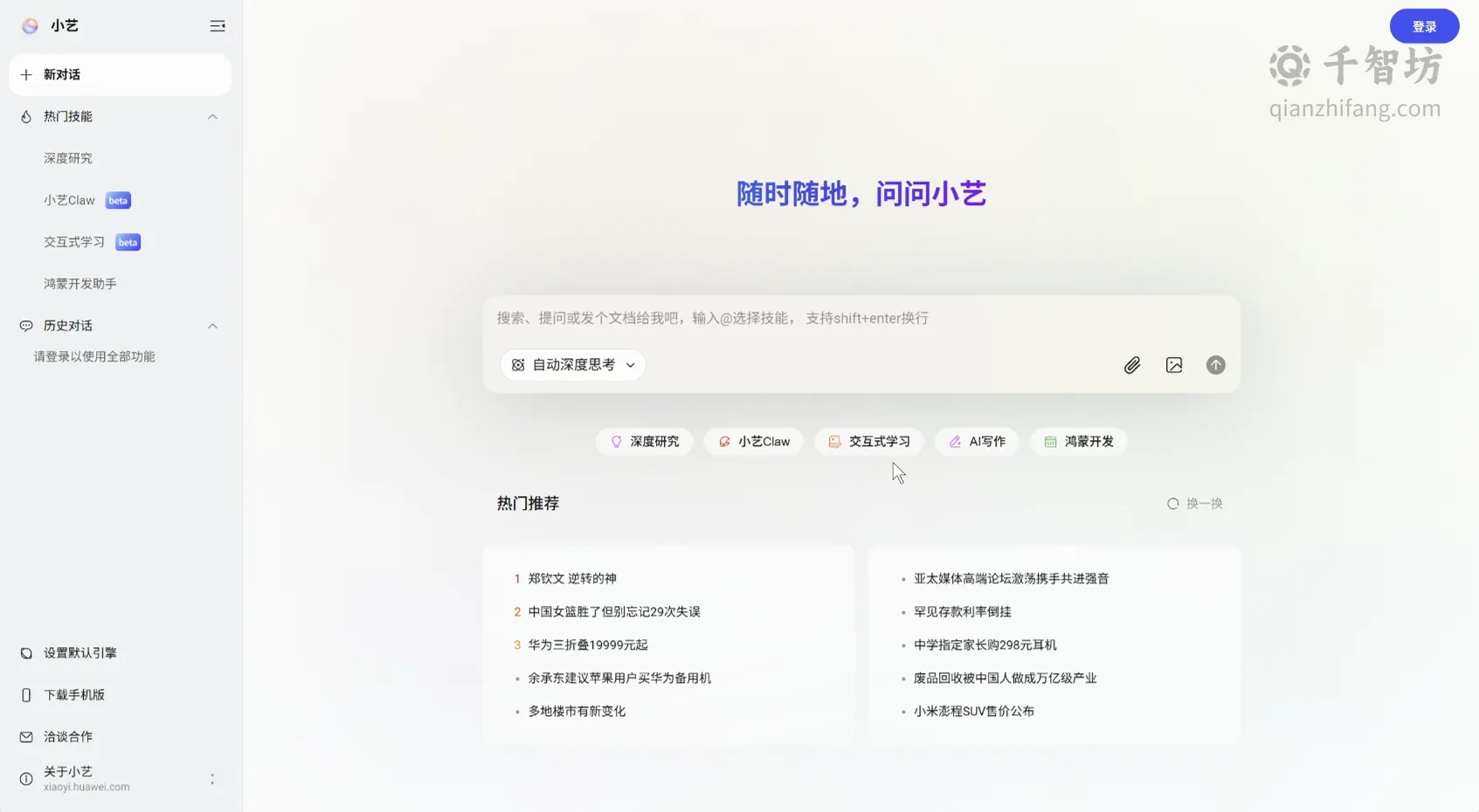Refresh recommendations with 换一换
Image resolution: width=1479 pixels, height=812 pixels.
coord(1195,504)
